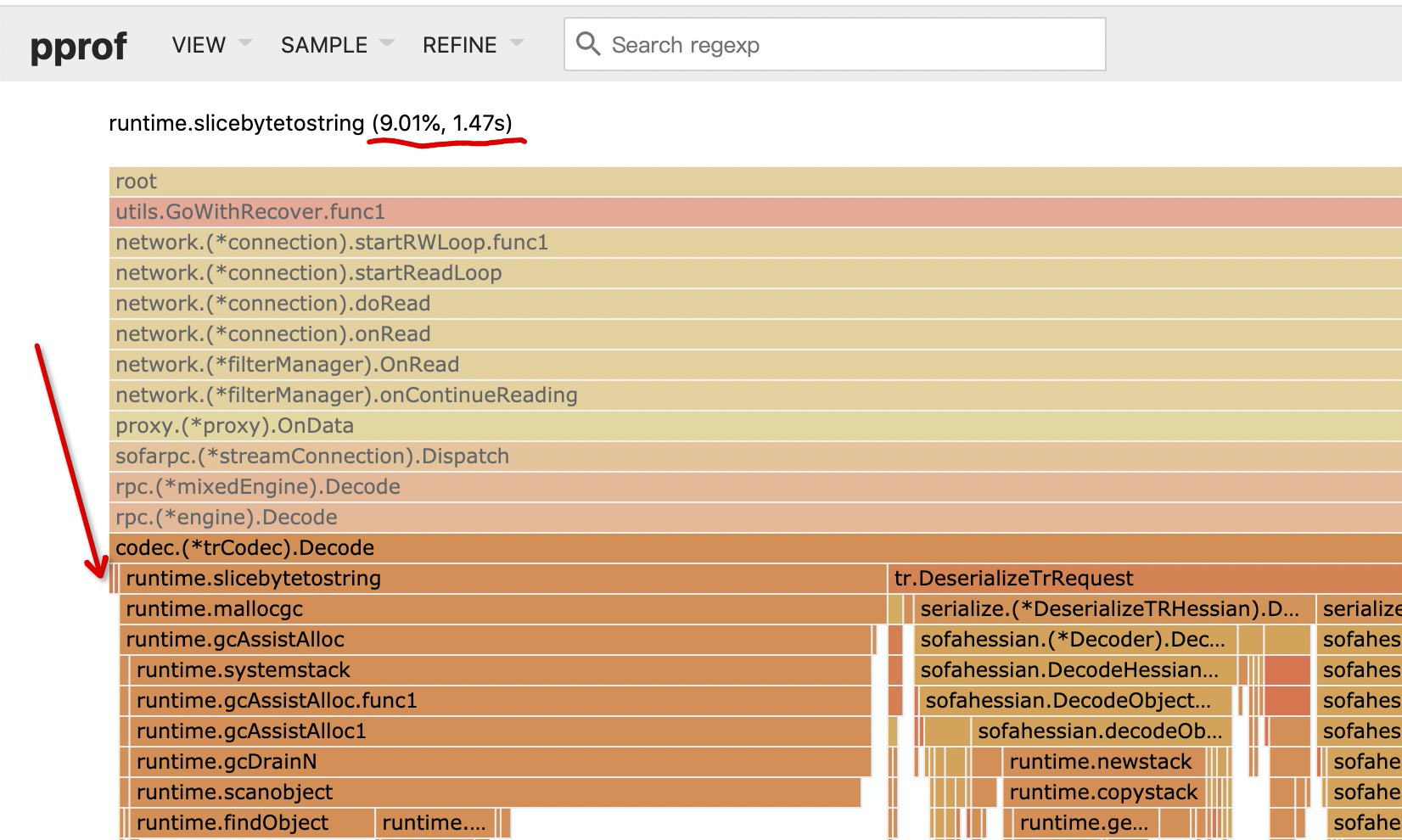This screenshot has width=1402, height=840.
Task: Open the VIEW dropdown menu
Action: pyautogui.click(x=211, y=45)
